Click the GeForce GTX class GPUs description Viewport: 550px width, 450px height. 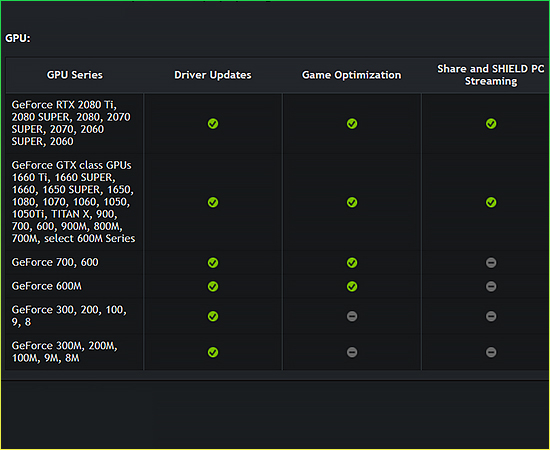pos(73,202)
